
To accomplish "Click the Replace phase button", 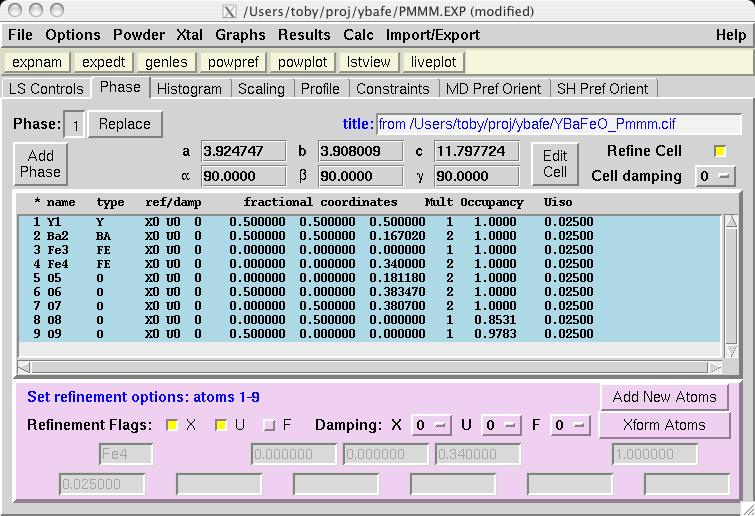I will (125, 124).
